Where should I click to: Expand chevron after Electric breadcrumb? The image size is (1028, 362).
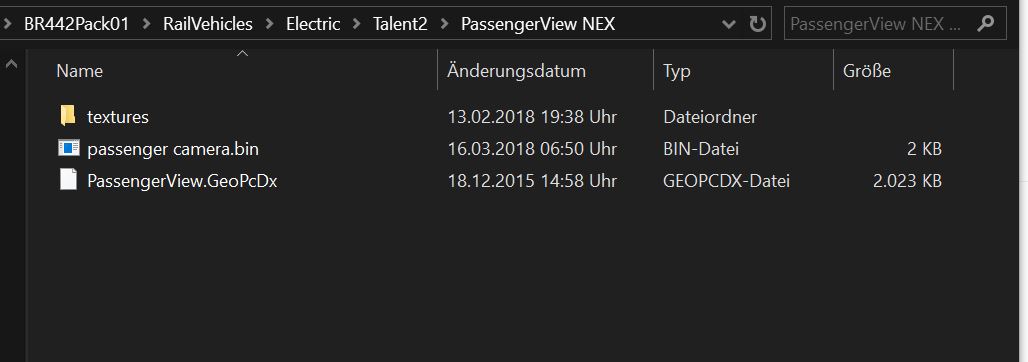(357, 24)
